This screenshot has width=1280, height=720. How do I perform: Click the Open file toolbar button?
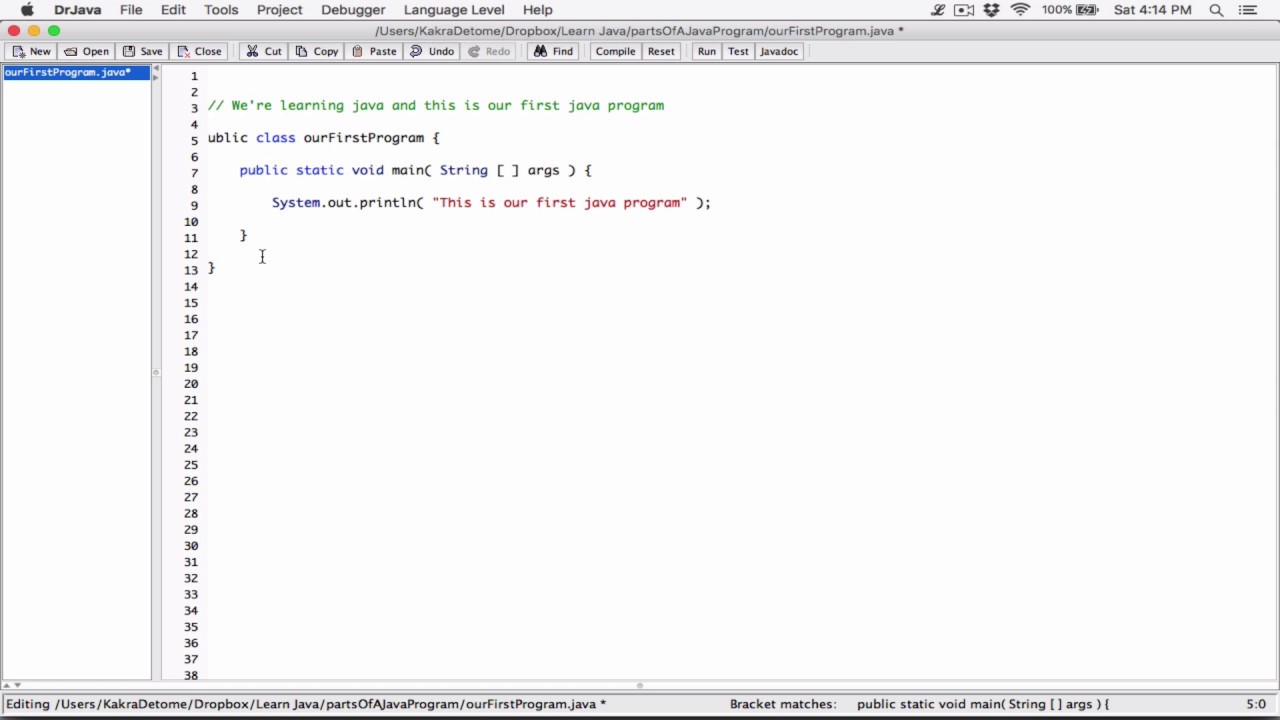86,51
